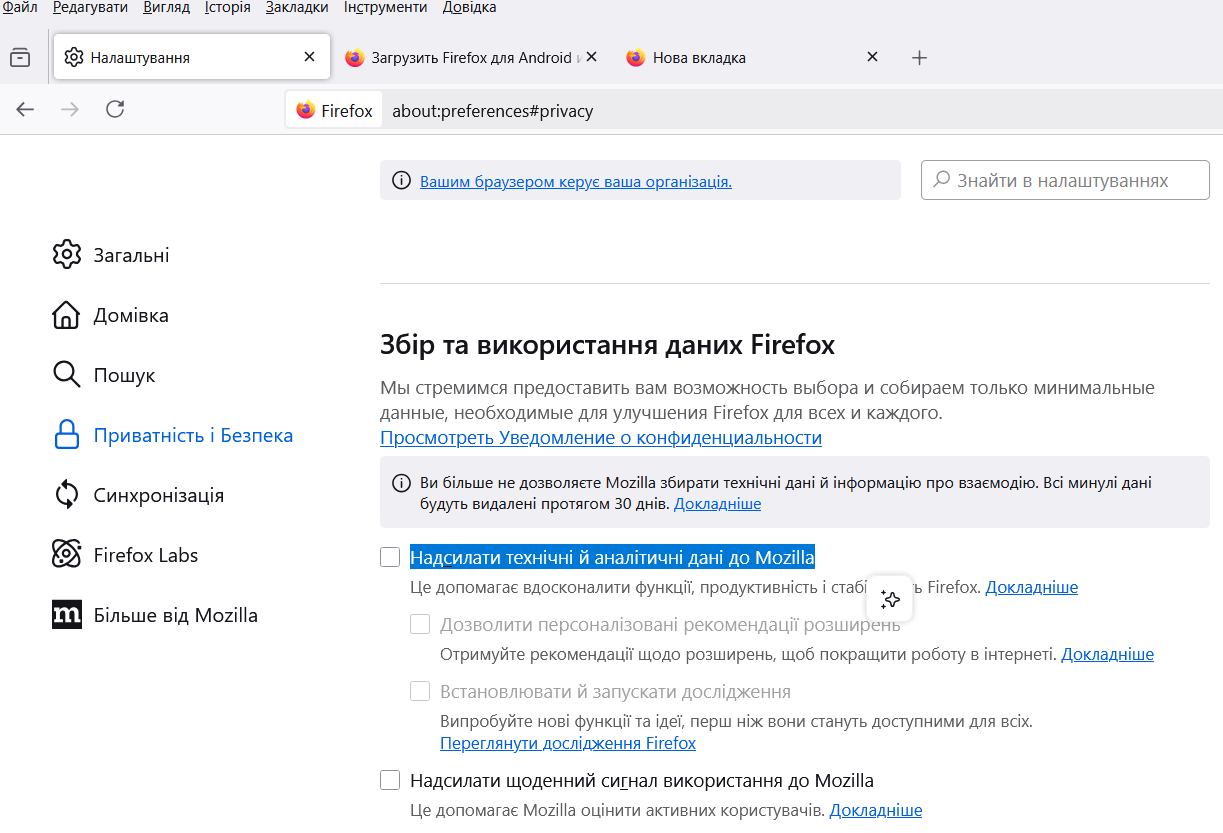The image size is (1223, 833).
Task: Click the gear icon next to Загальні
Action: click(66, 254)
